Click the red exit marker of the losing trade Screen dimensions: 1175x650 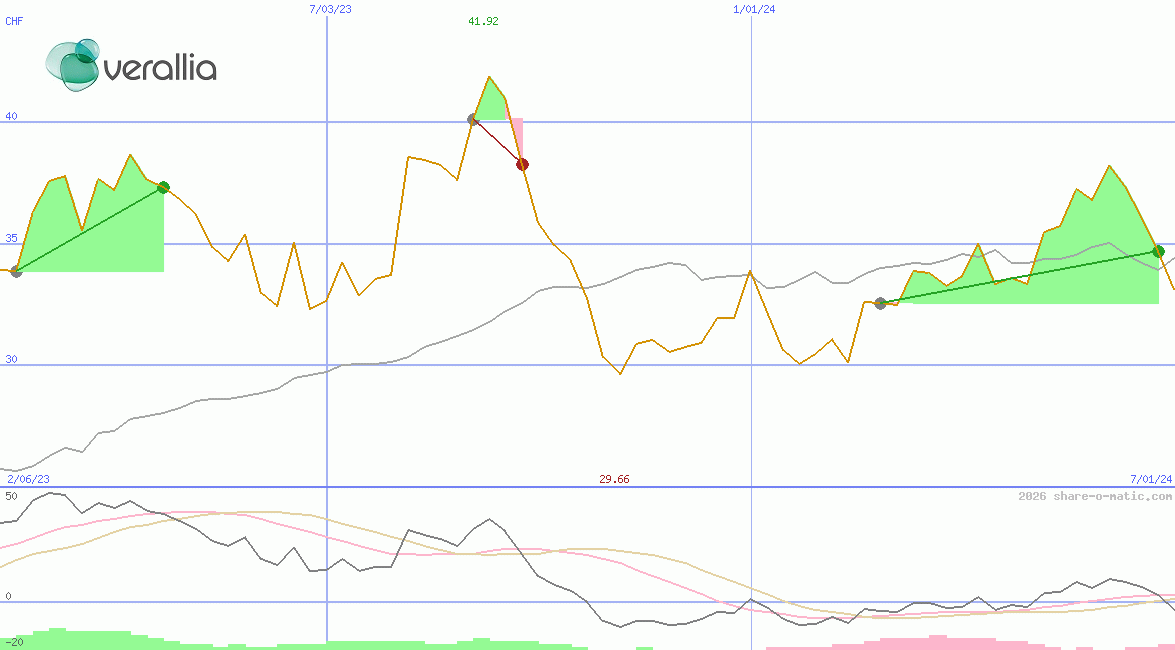pyautogui.click(x=522, y=164)
